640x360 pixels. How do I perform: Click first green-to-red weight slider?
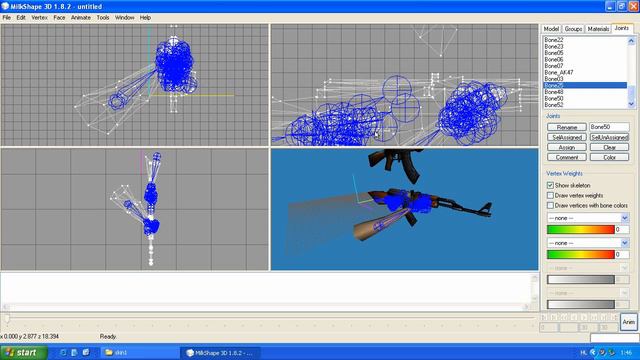point(580,229)
